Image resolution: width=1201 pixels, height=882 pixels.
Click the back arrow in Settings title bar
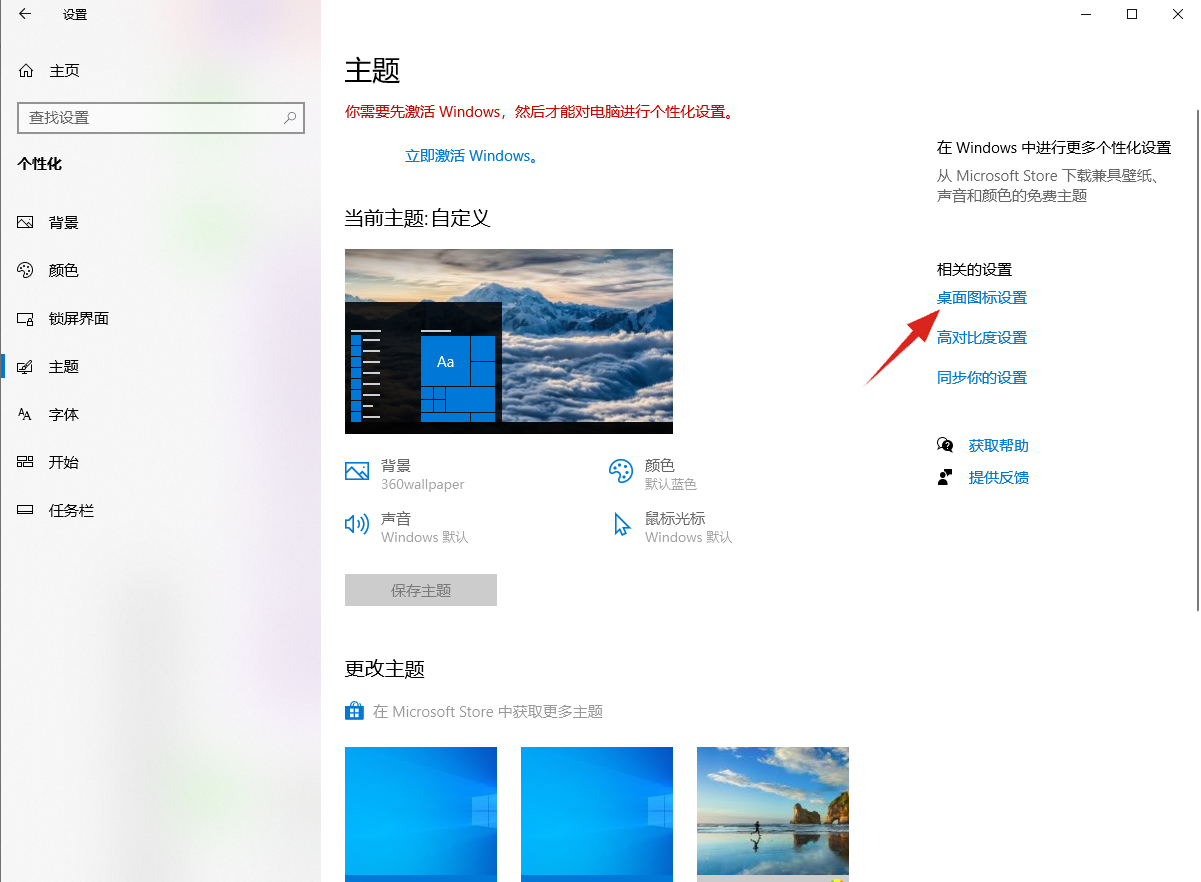coord(25,14)
